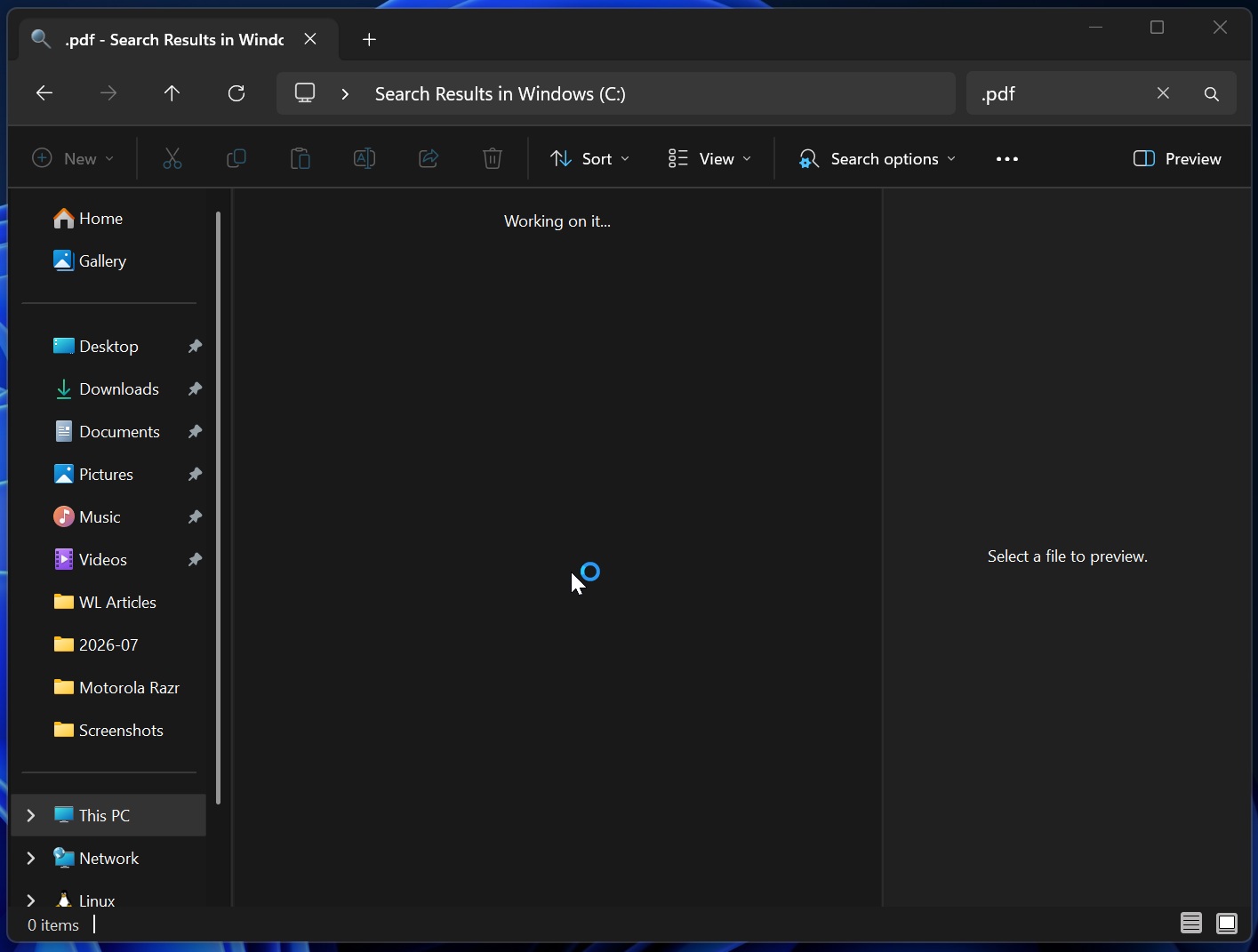Viewport: 1258px width, 952px height.
Task: Click the magnifier search button
Action: click(x=1211, y=93)
